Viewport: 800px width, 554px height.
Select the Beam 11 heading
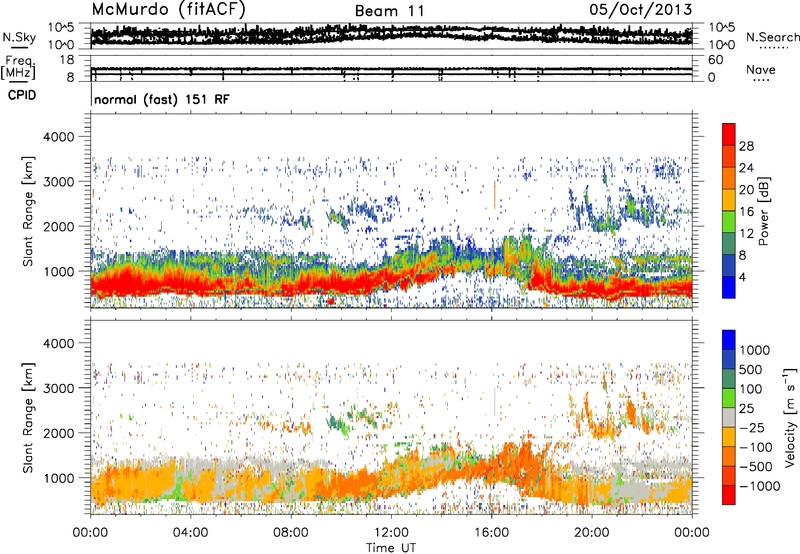point(390,11)
